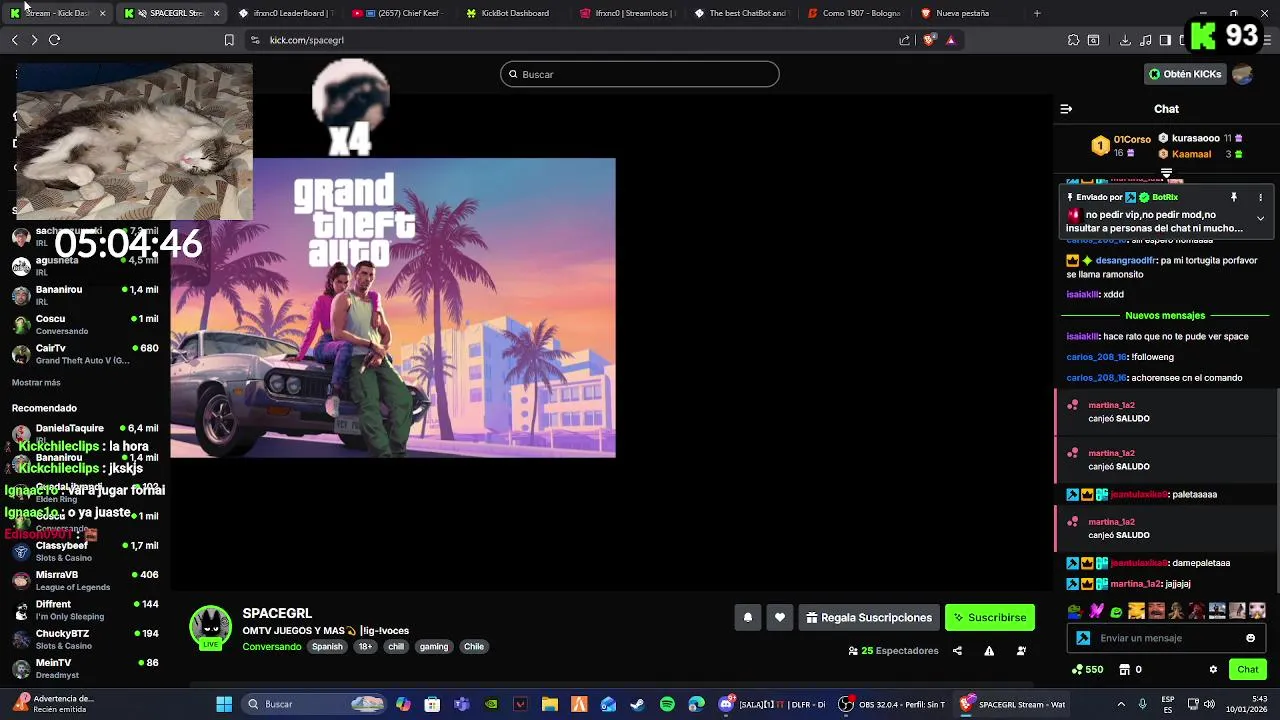Open File Explorer from the taskbar
Screen dimensions: 1280x720
(549, 704)
